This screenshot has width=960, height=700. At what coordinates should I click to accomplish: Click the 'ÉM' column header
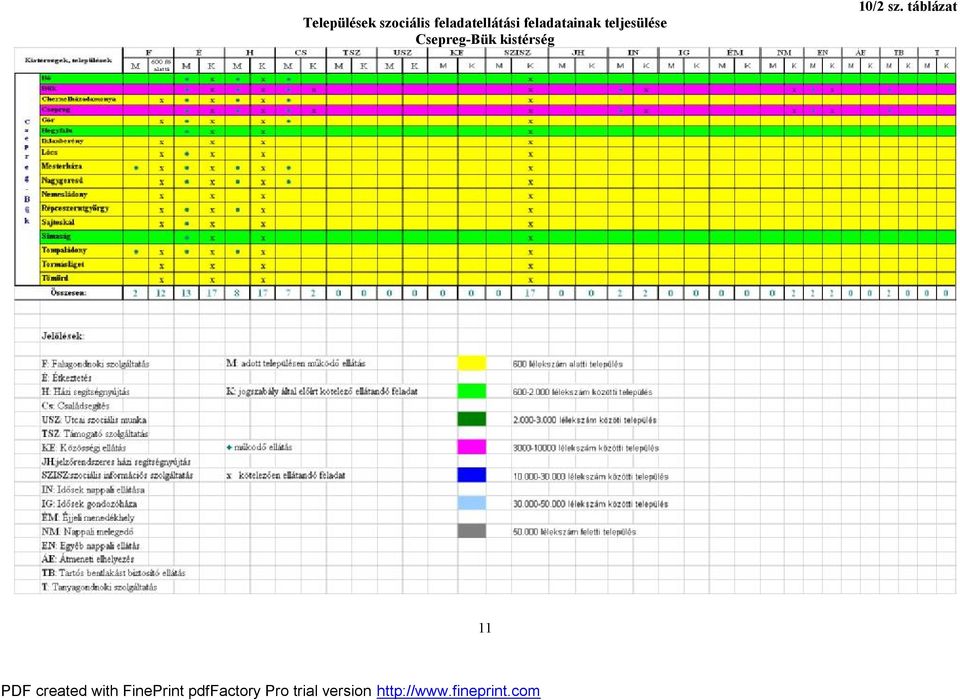coord(735,53)
